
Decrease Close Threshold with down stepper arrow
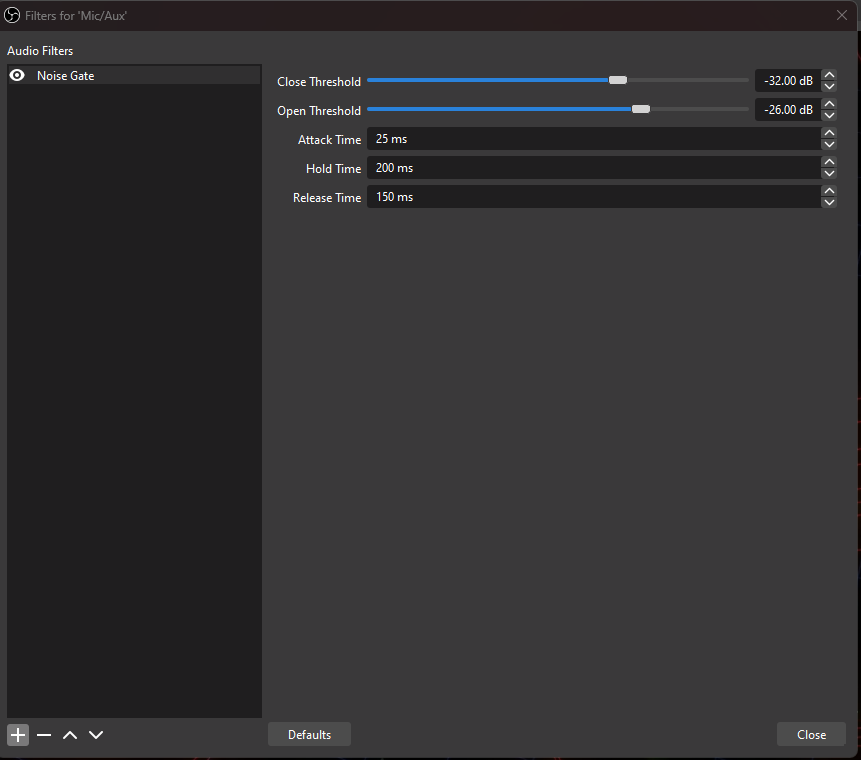pyautogui.click(x=829, y=86)
